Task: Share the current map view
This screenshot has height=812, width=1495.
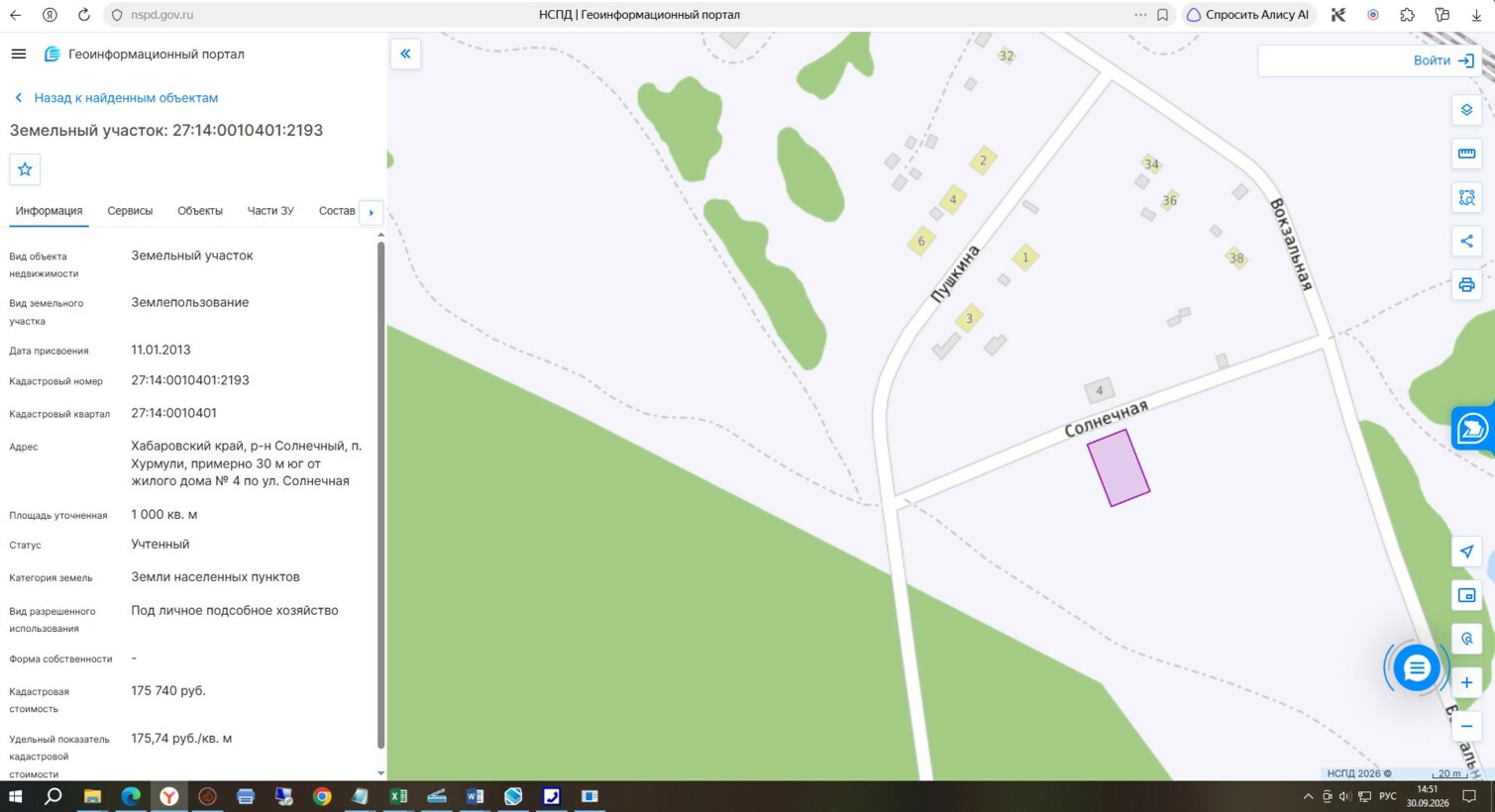Action: (x=1466, y=241)
